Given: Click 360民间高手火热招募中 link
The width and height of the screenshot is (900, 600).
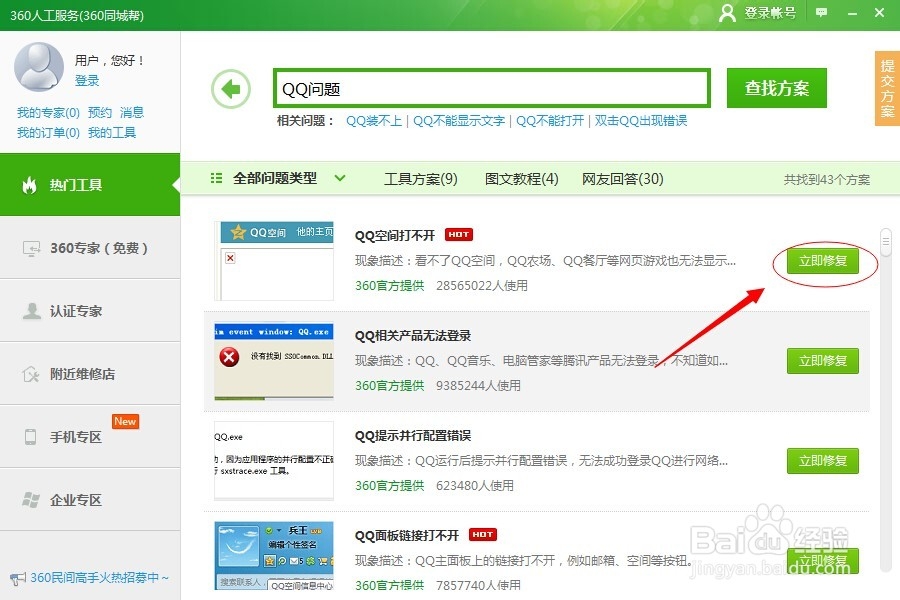Looking at the screenshot, I should tap(99, 578).
